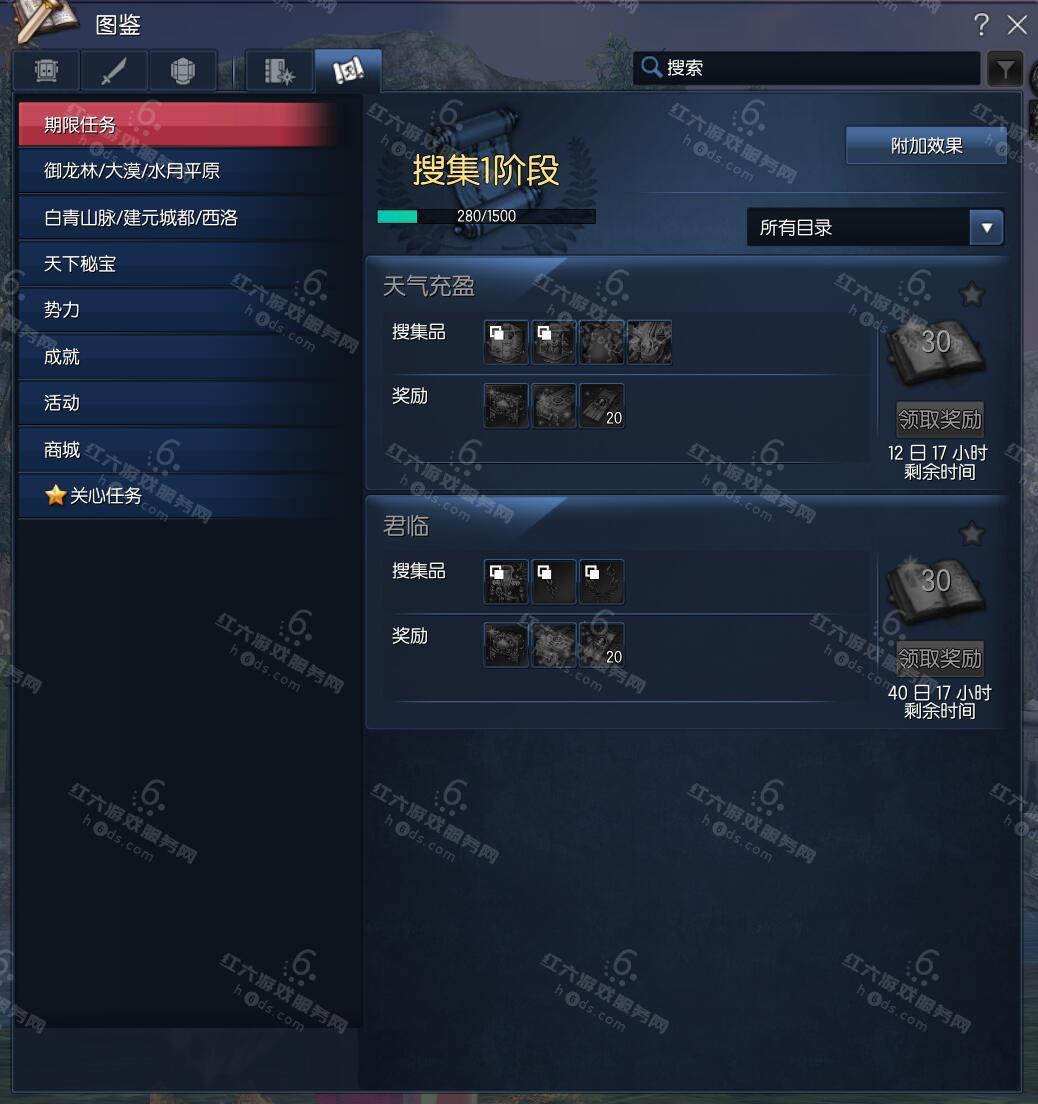The width and height of the screenshot is (1038, 1104).
Task: Open help question mark icon
Action: [x=981, y=25]
